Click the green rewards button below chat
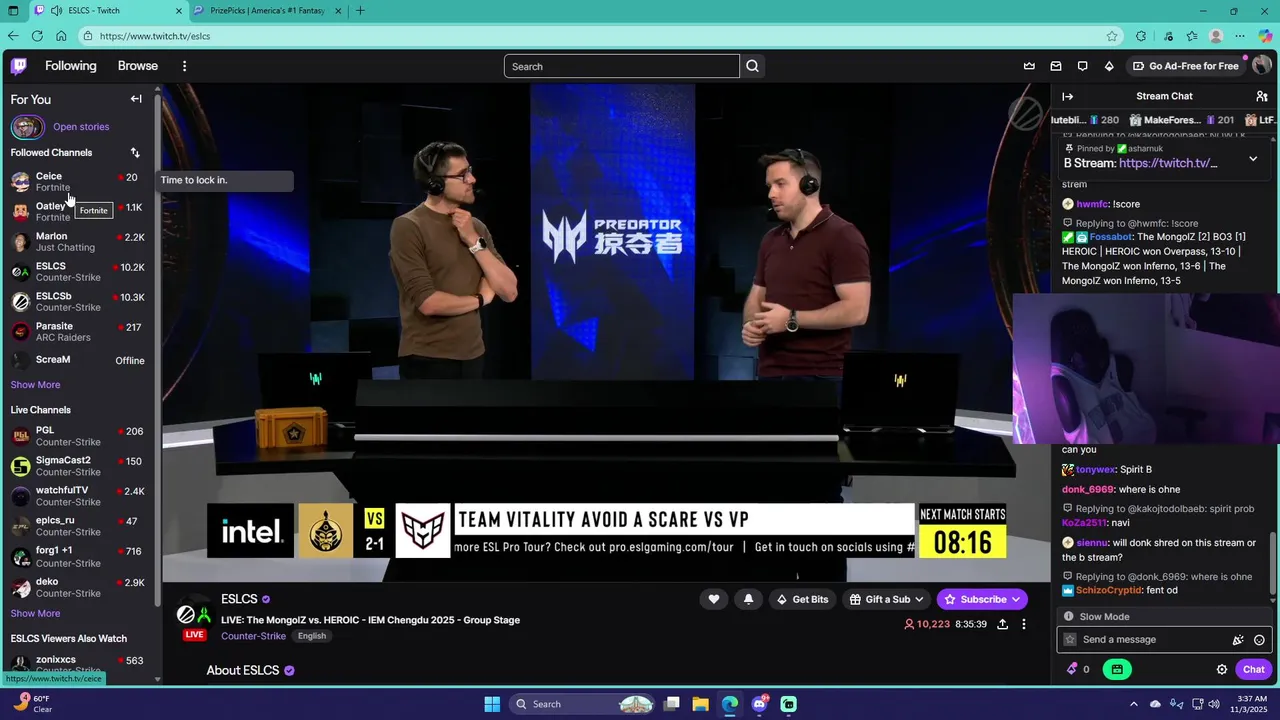 tap(1117, 669)
